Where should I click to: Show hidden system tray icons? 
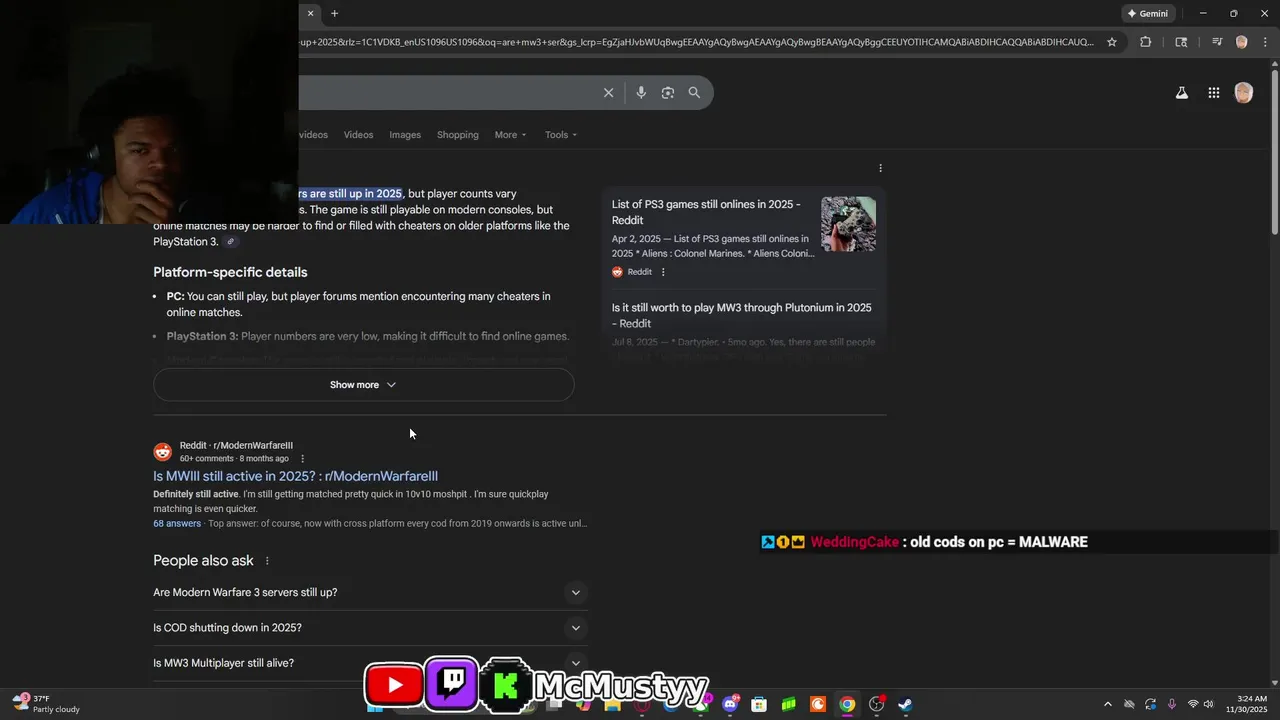pos(1107,704)
